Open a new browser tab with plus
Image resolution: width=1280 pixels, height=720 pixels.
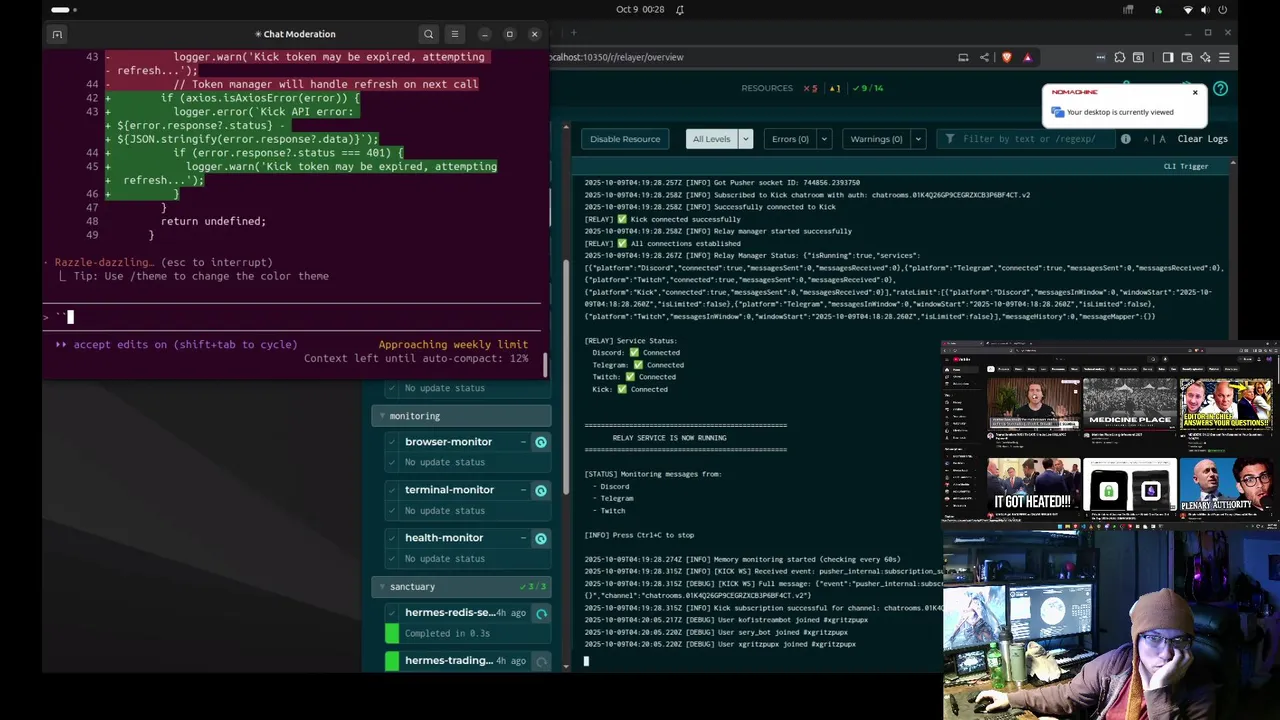575,33
